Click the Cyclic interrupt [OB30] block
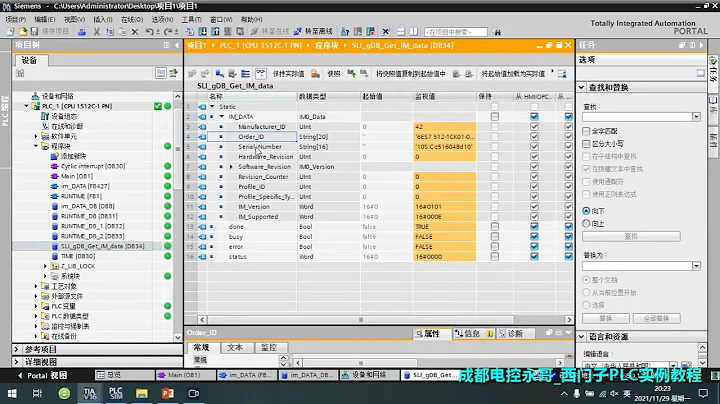This screenshot has width=720, height=404. click(93, 166)
